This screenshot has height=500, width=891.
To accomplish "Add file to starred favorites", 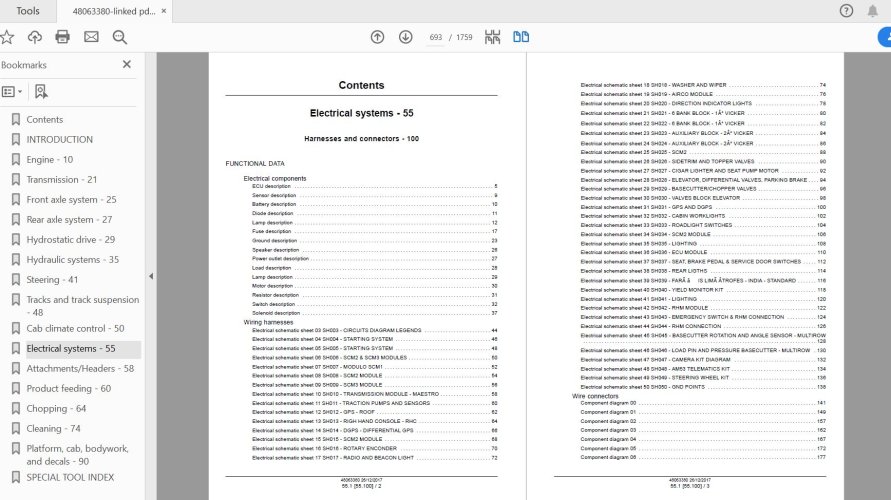I will (x=7, y=38).
